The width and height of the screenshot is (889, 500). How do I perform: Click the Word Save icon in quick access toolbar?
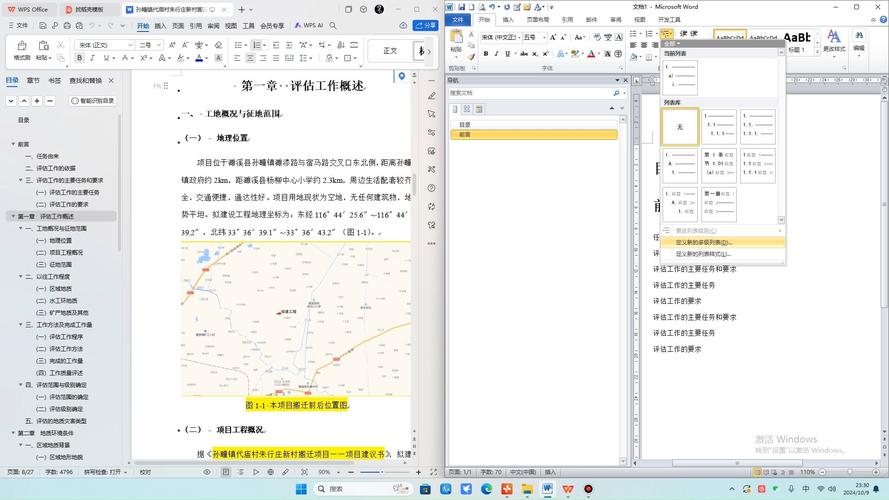(462, 7)
